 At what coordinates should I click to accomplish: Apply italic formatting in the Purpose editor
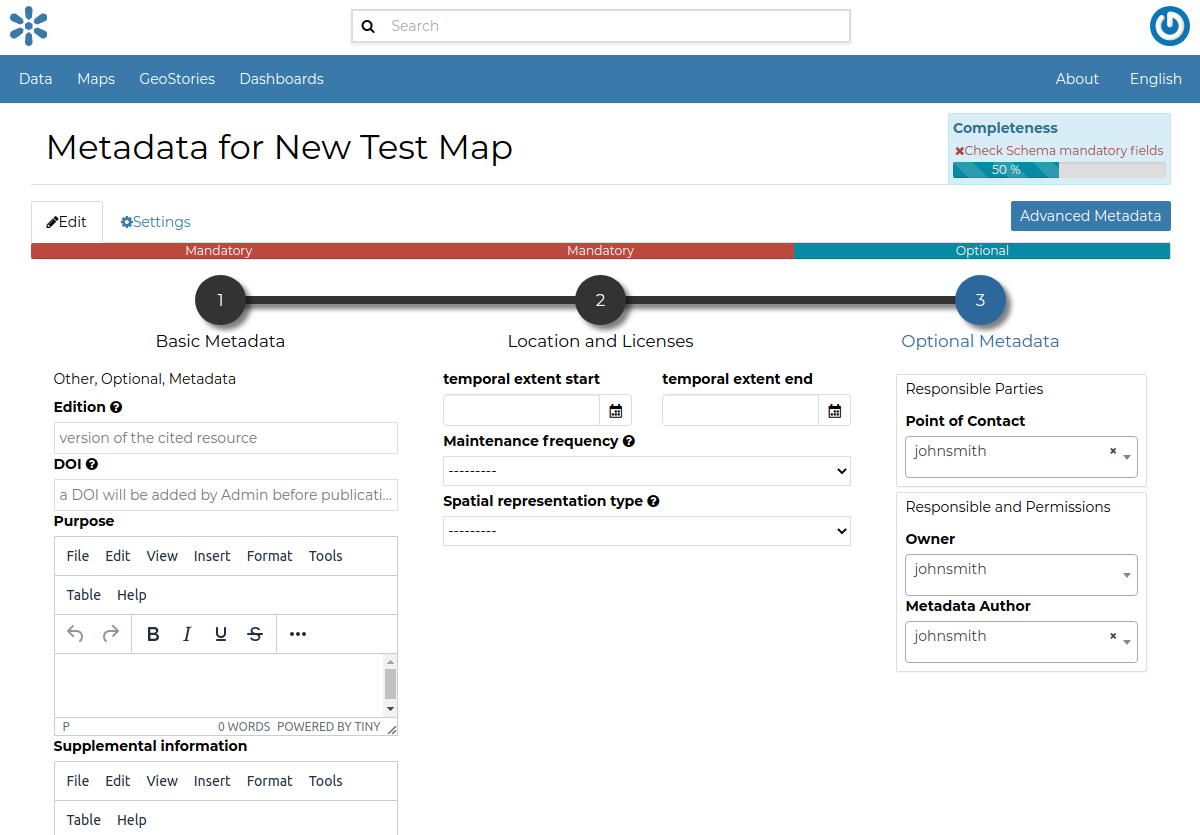(187, 633)
